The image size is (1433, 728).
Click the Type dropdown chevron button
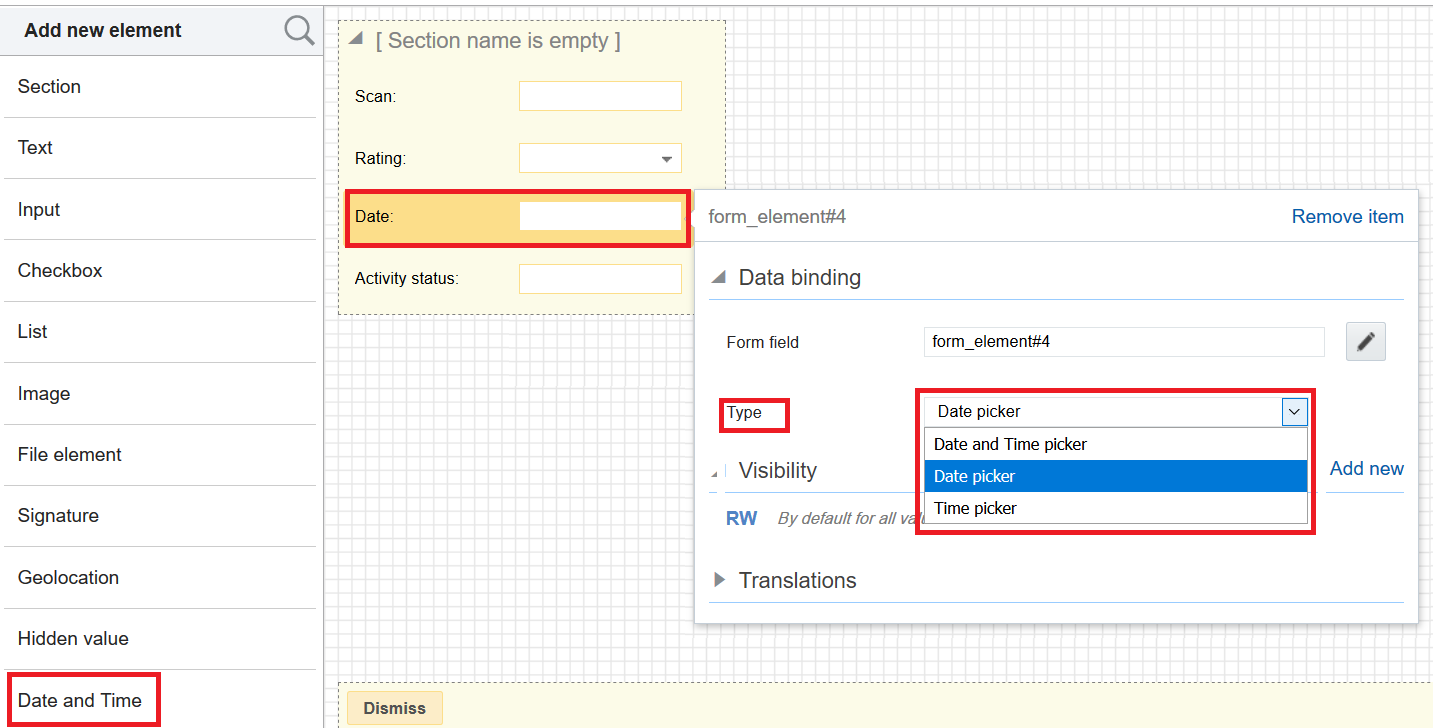click(1294, 411)
